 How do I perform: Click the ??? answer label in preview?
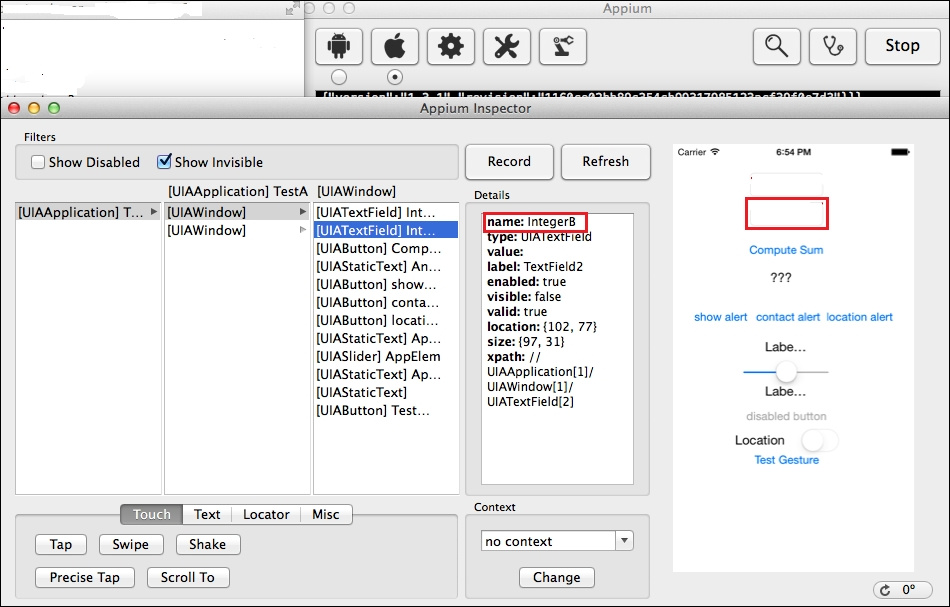point(781,277)
